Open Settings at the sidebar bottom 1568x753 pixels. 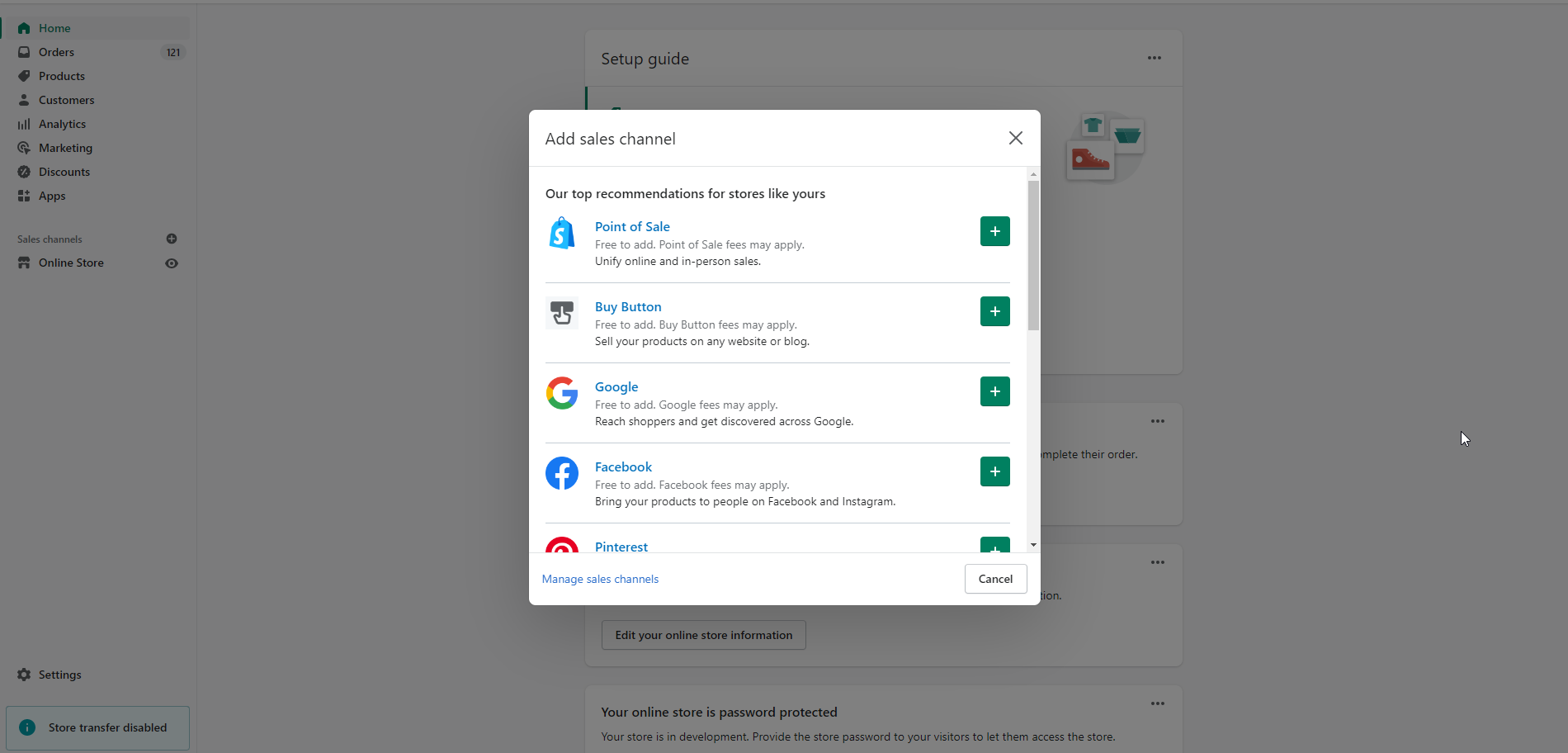click(60, 675)
